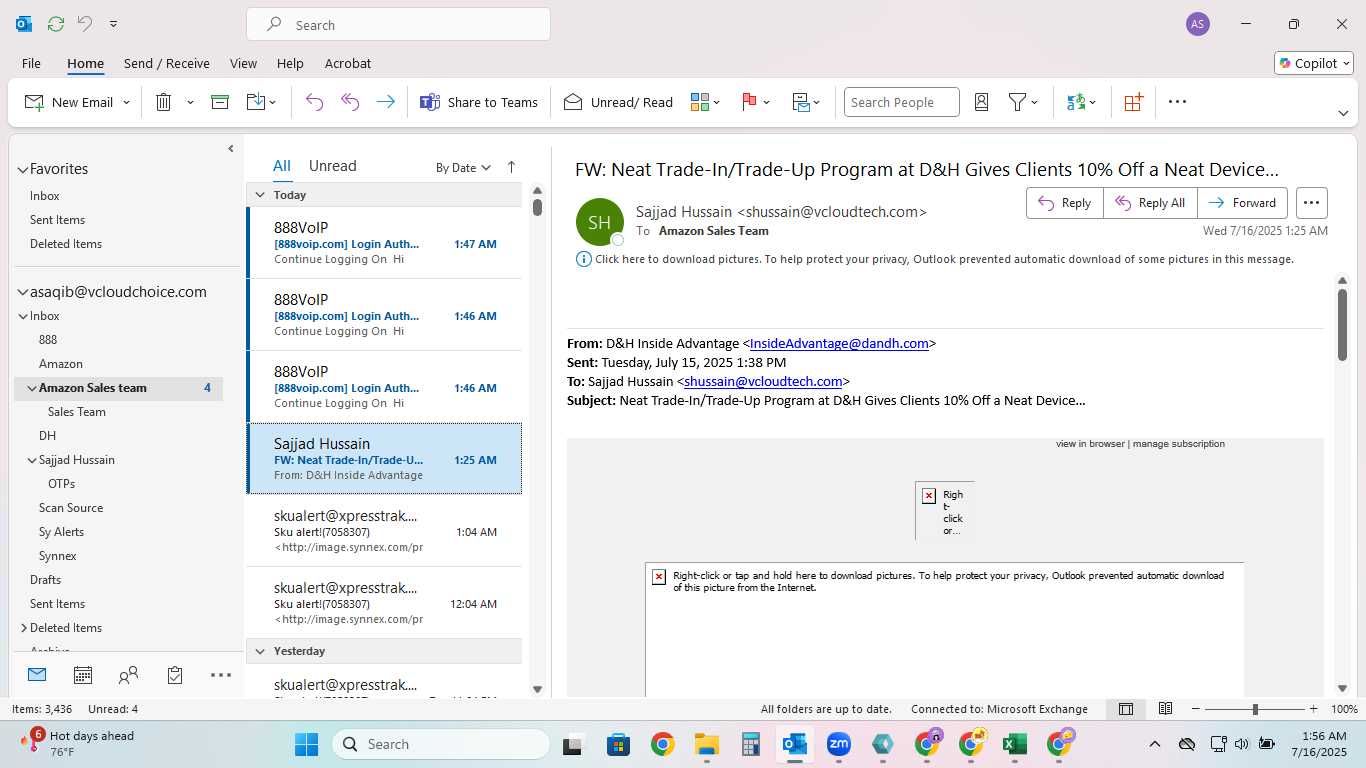This screenshot has height=768, width=1366.
Task: Open the Delete dropdown arrow
Action: click(x=190, y=102)
